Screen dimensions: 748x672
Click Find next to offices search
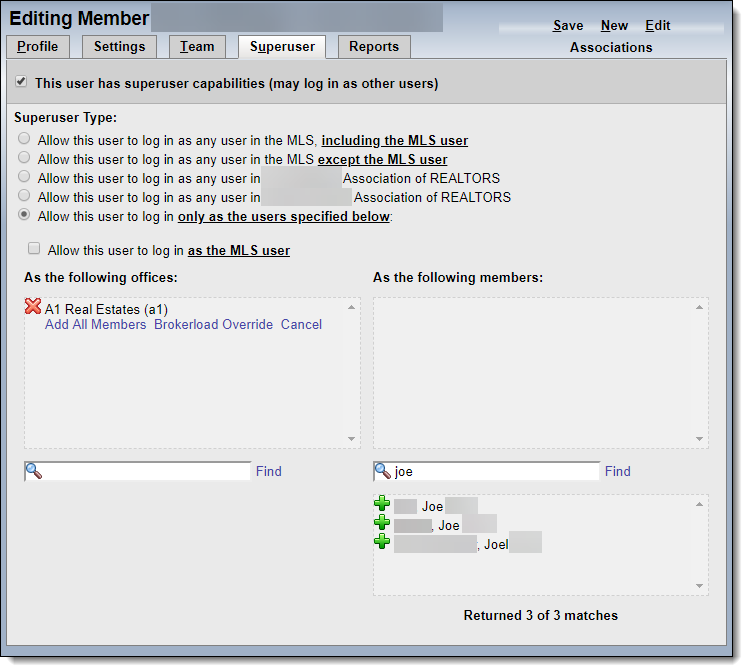269,472
